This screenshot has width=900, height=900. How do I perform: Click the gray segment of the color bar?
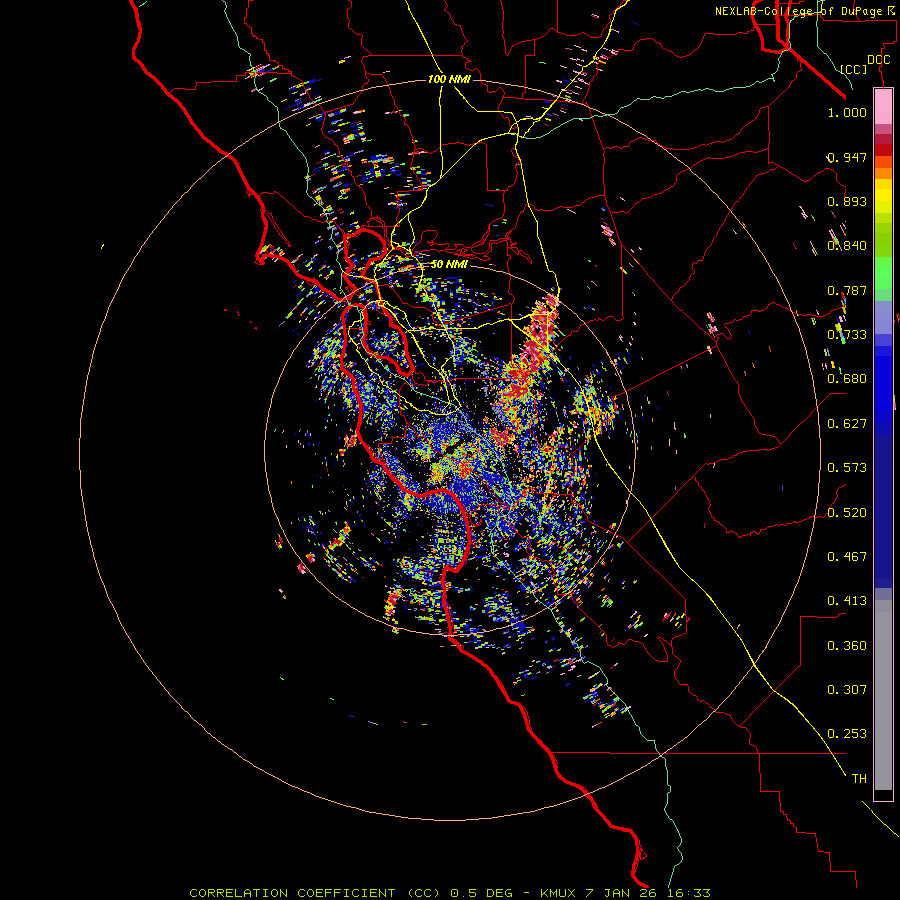click(x=883, y=695)
